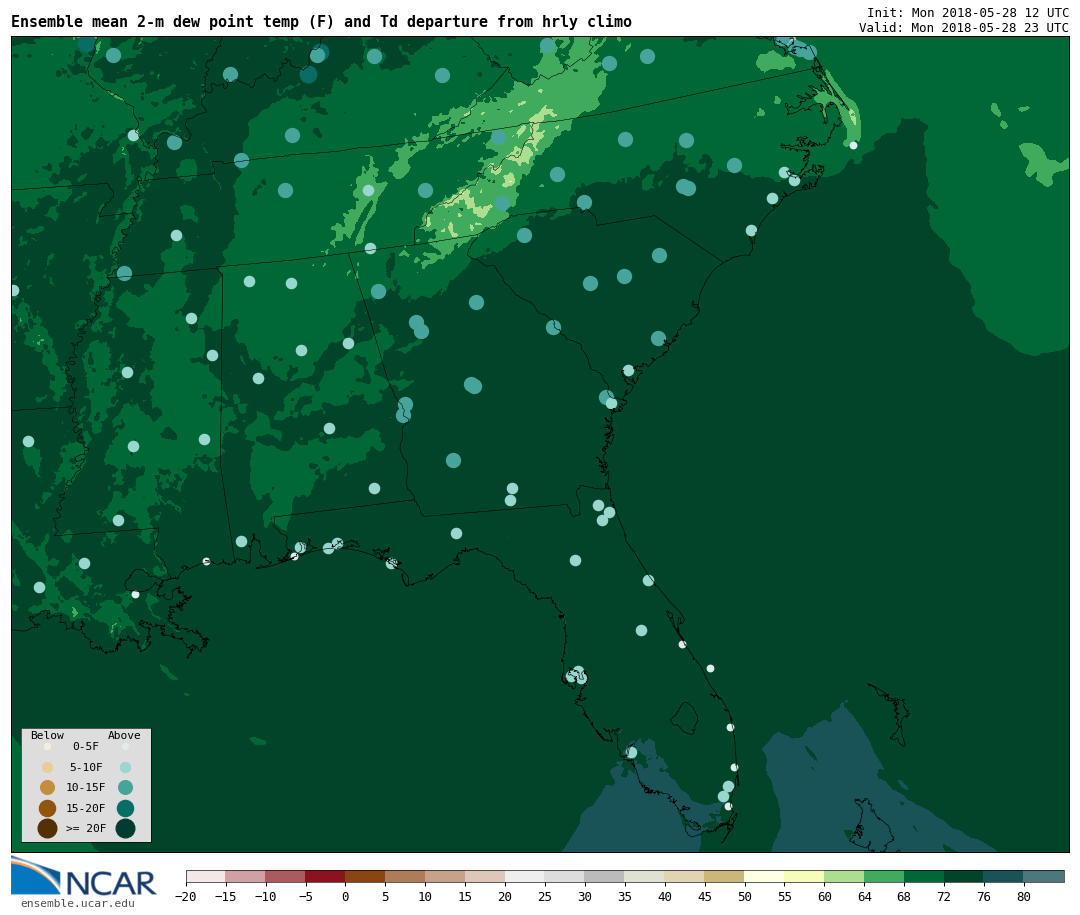Click the brown Below 15-20F legend circle

[48, 808]
